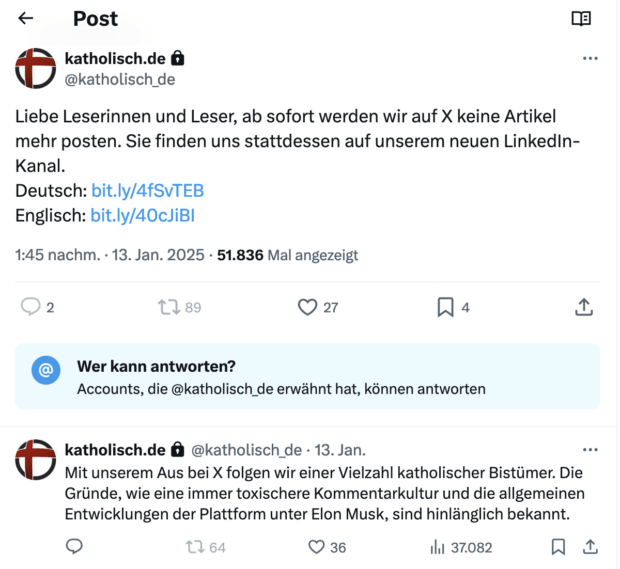Open reader view book icon
620x569 pixels.
[581, 19]
